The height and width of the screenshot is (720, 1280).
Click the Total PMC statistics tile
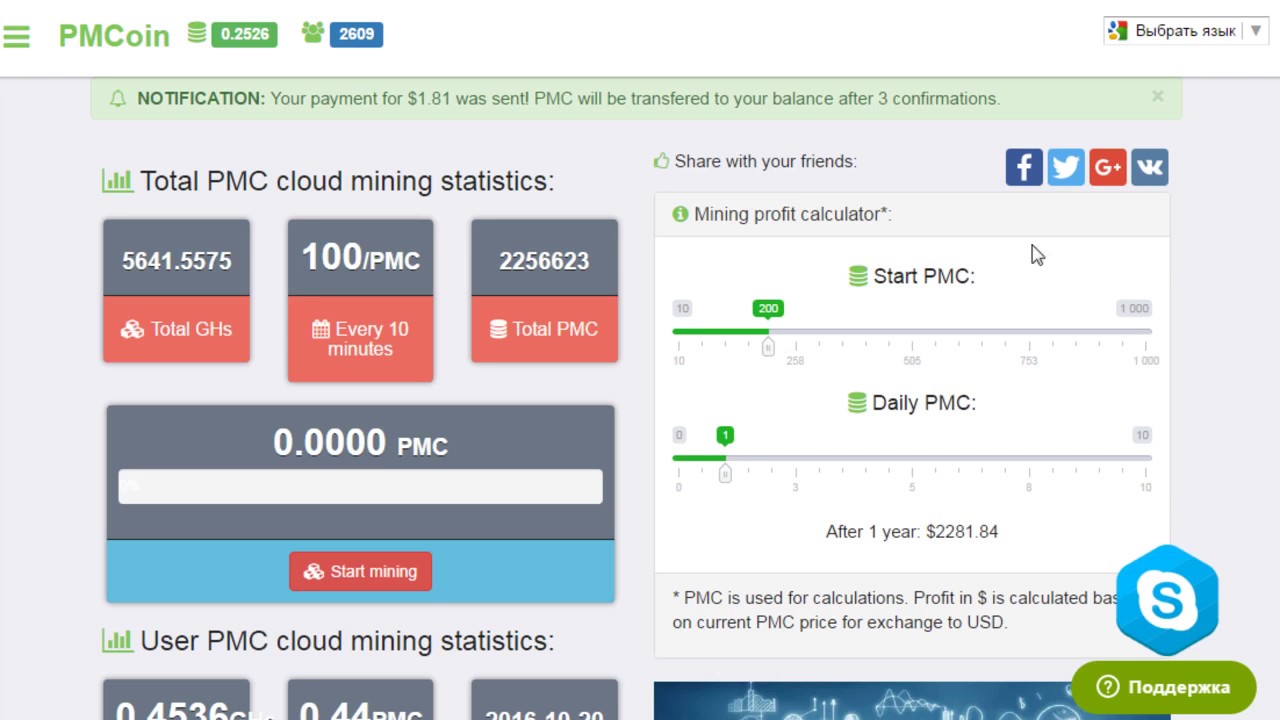coord(544,291)
